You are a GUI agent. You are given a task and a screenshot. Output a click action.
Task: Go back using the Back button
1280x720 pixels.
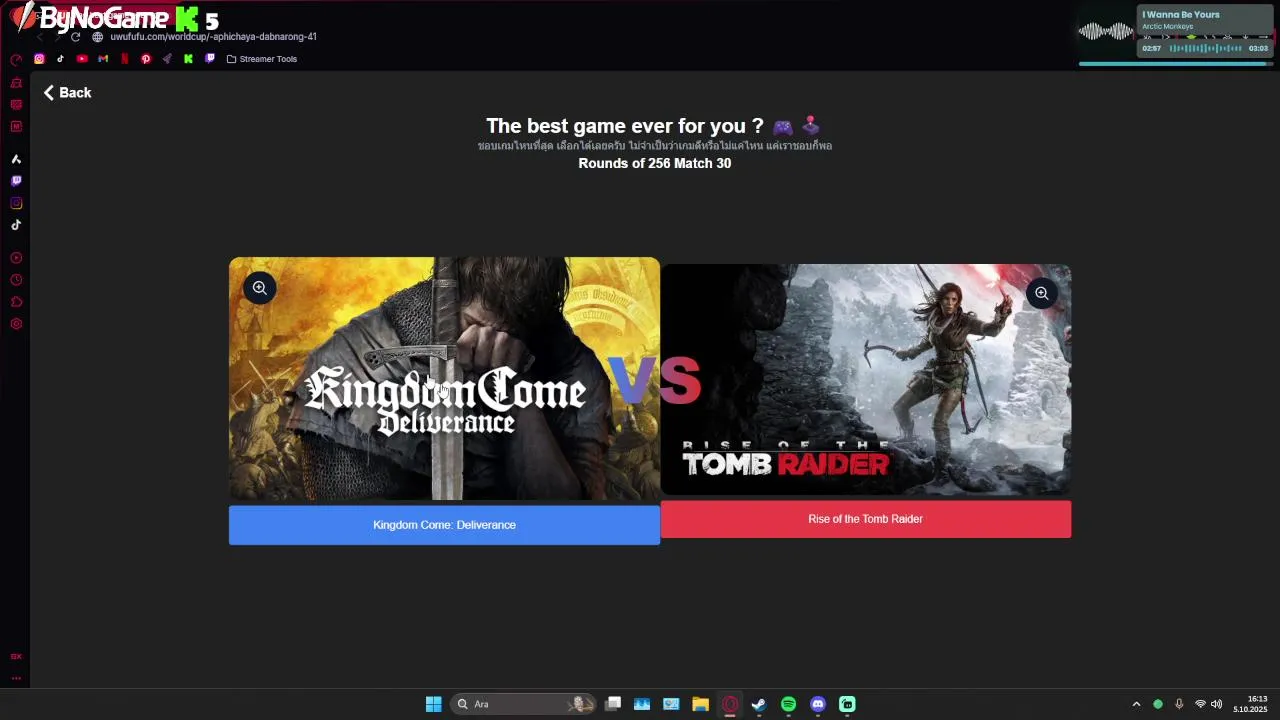pos(67,92)
